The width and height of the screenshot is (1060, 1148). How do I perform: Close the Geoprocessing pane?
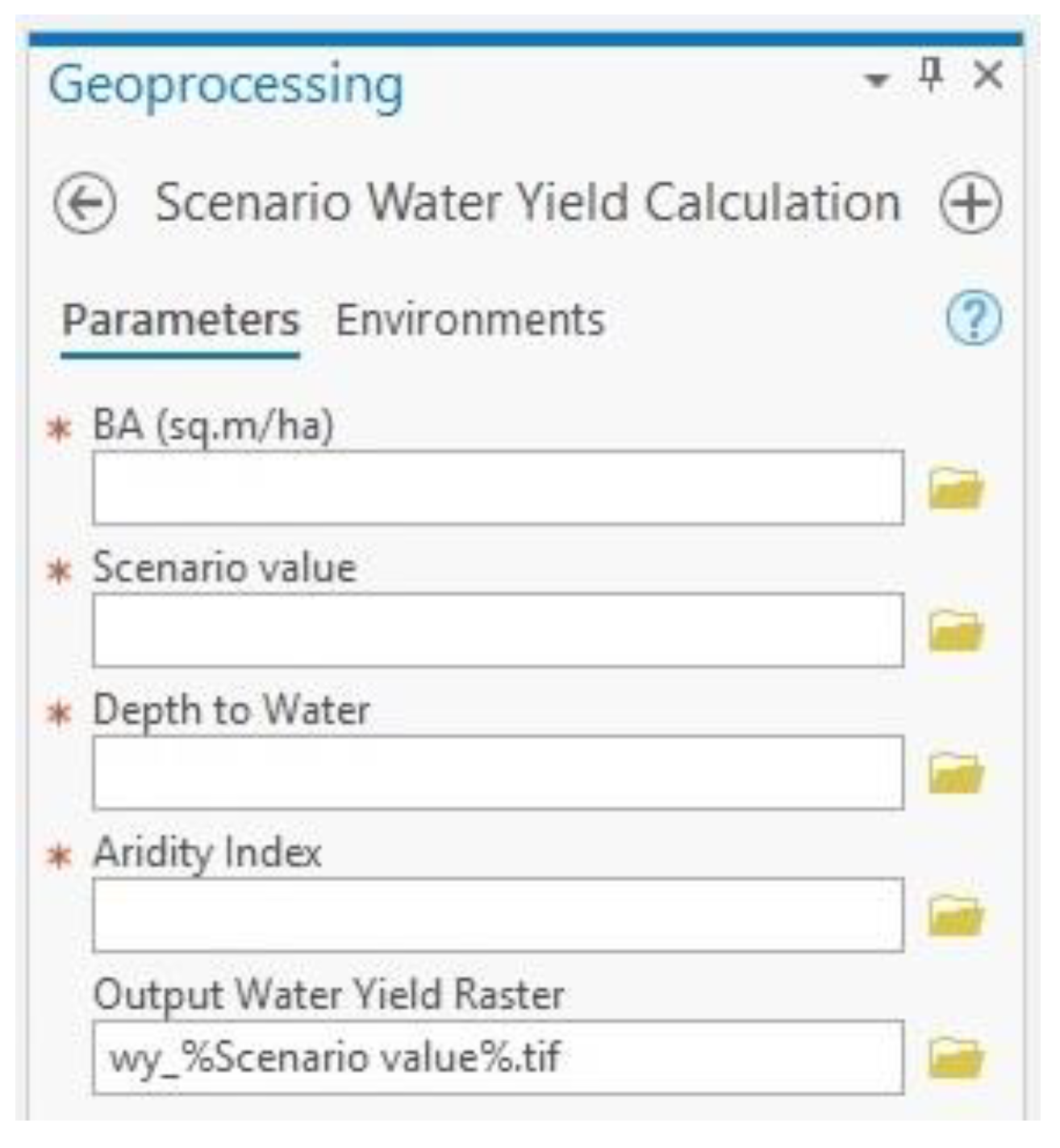[x=988, y=77]
